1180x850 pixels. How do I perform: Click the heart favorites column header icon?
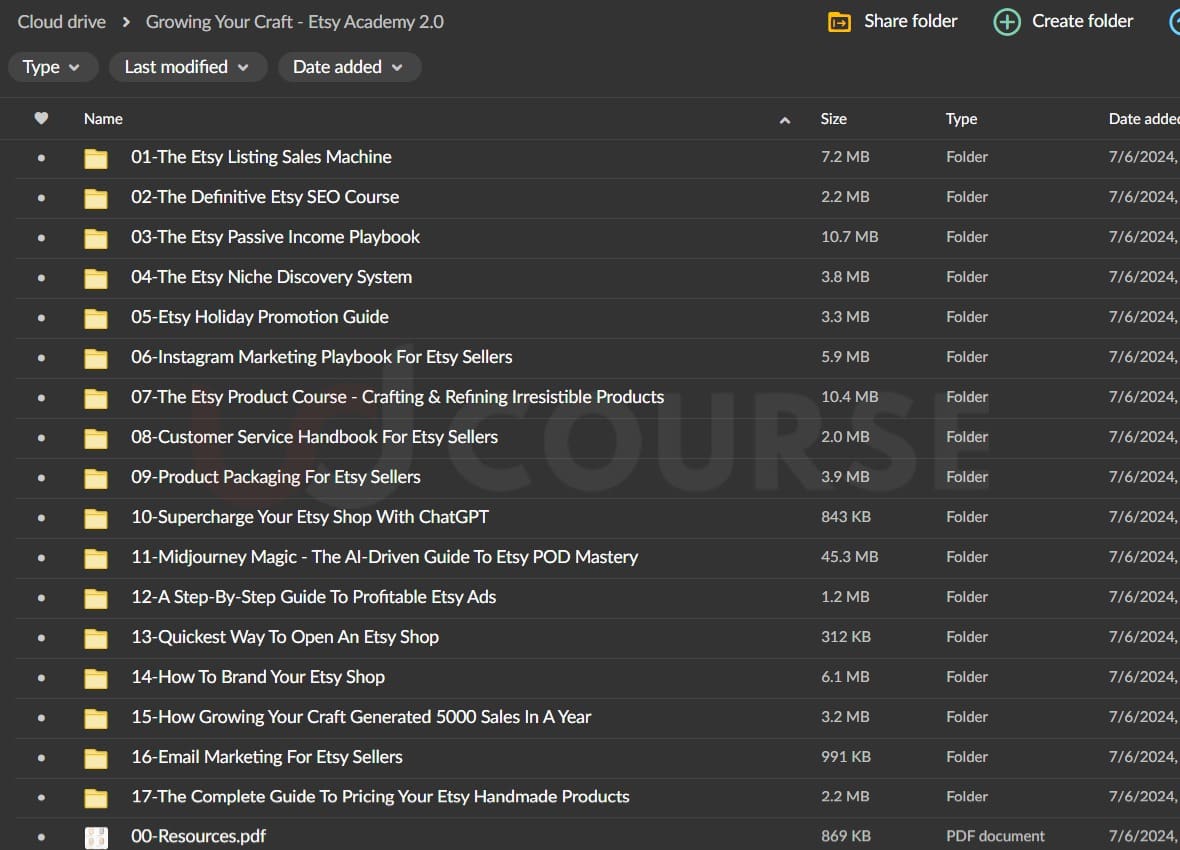tap(41, 118)
